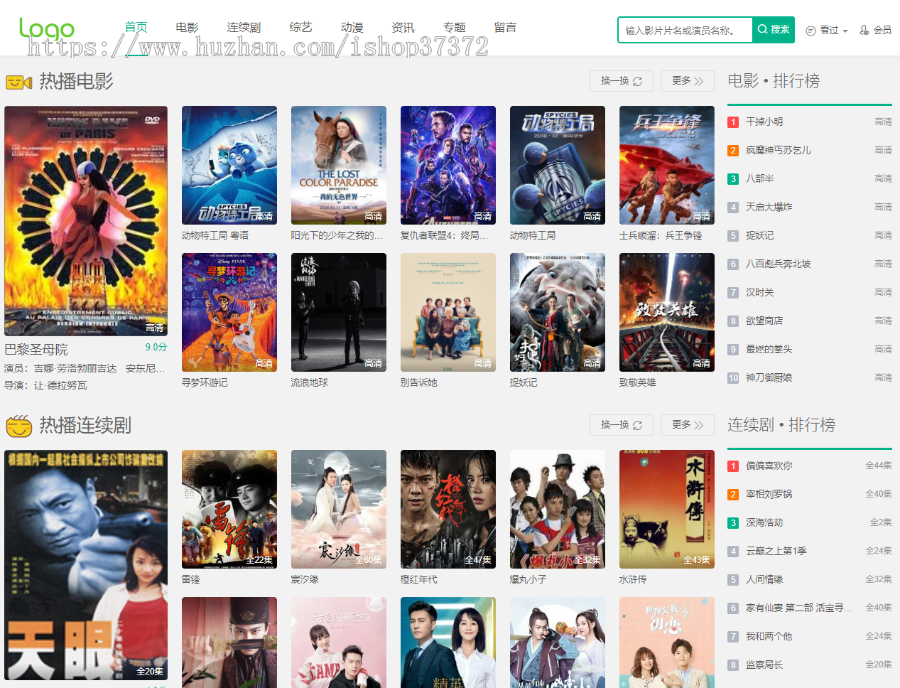Open 更多 in the 热播电影 section
This screenshot has width=900, height=688.
tap(688, 81)
